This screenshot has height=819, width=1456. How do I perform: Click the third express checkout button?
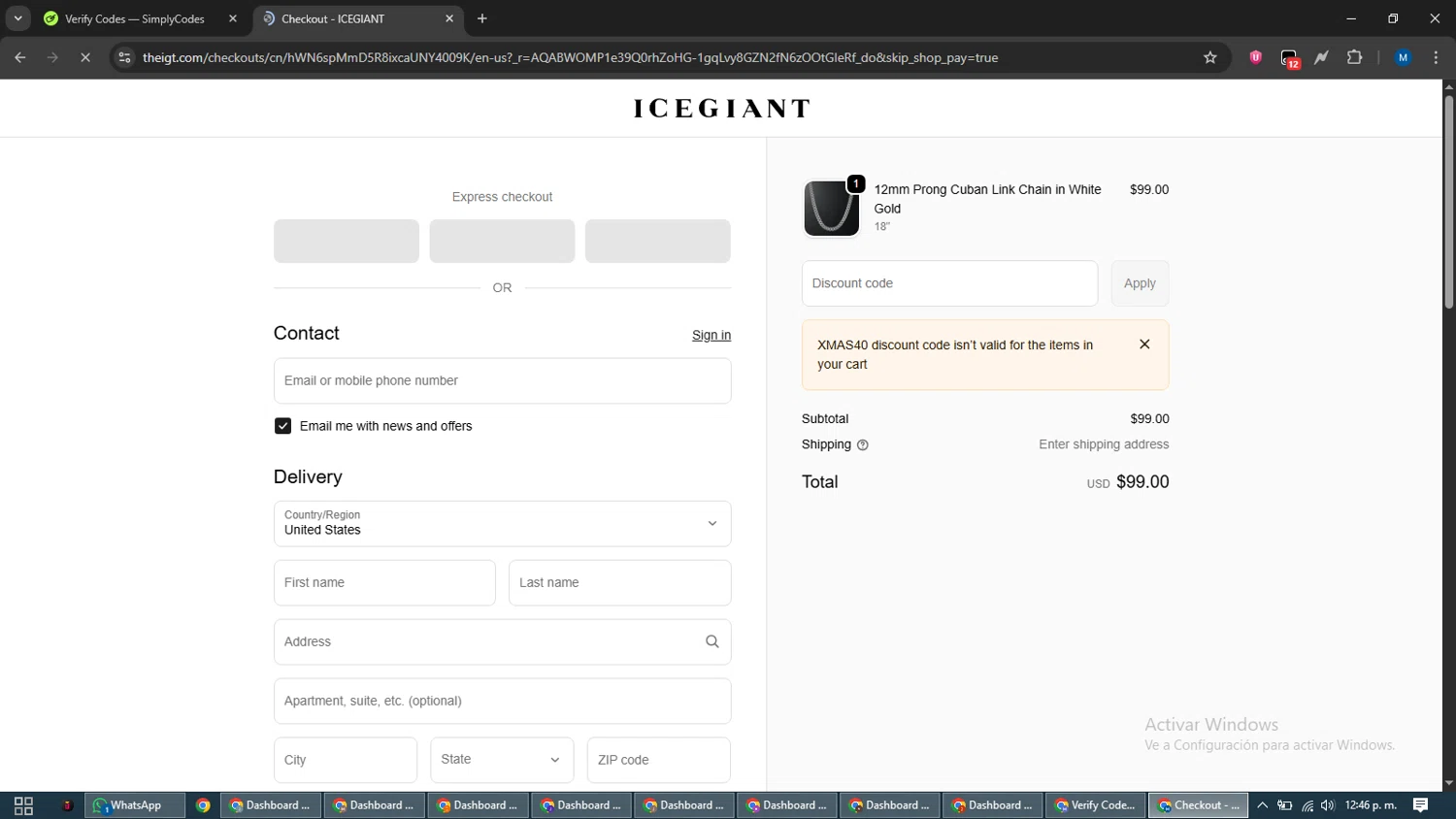(x=658, y=241)
